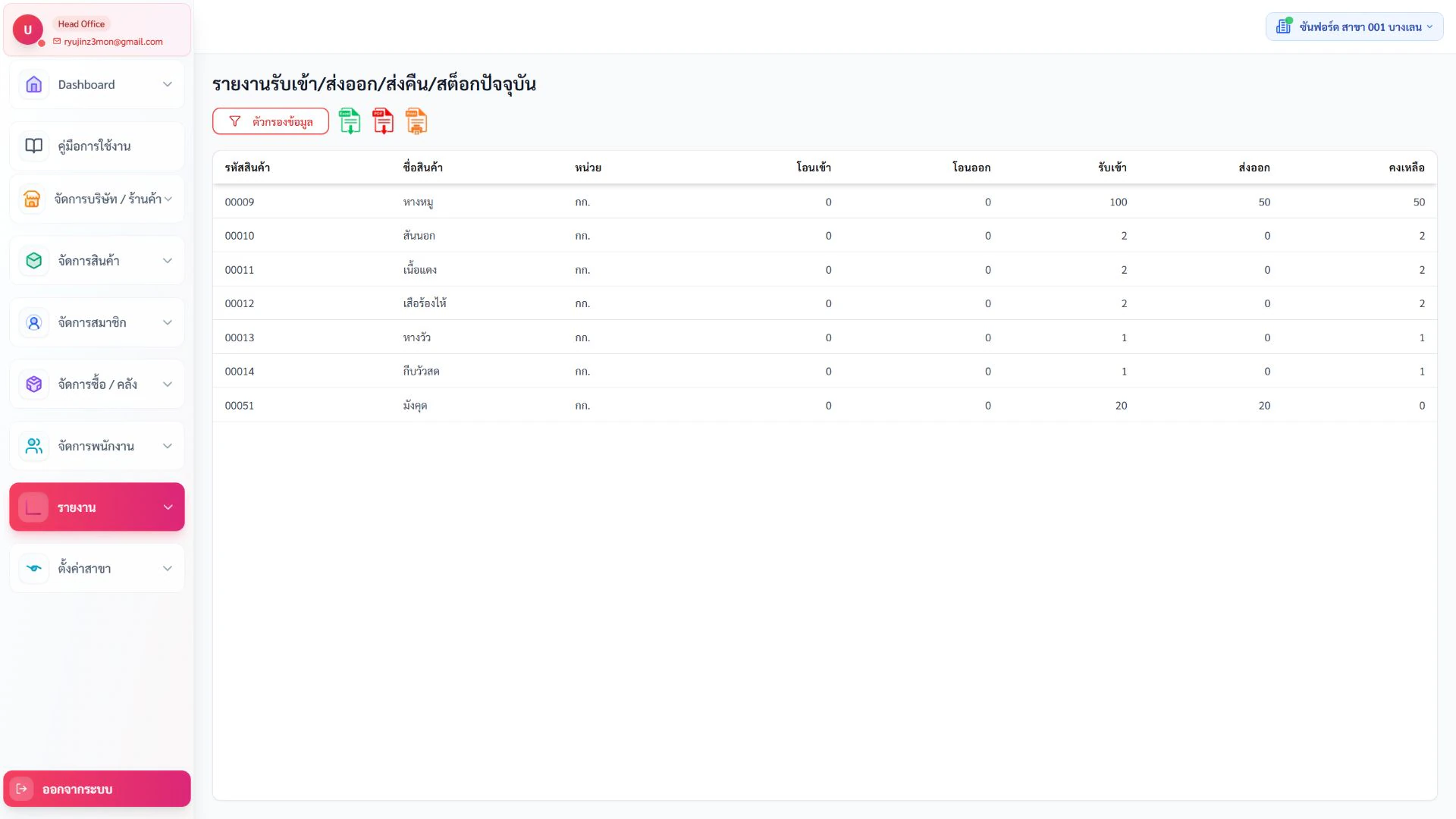
Task: Export the report as PDF
Action: (383, 121)
